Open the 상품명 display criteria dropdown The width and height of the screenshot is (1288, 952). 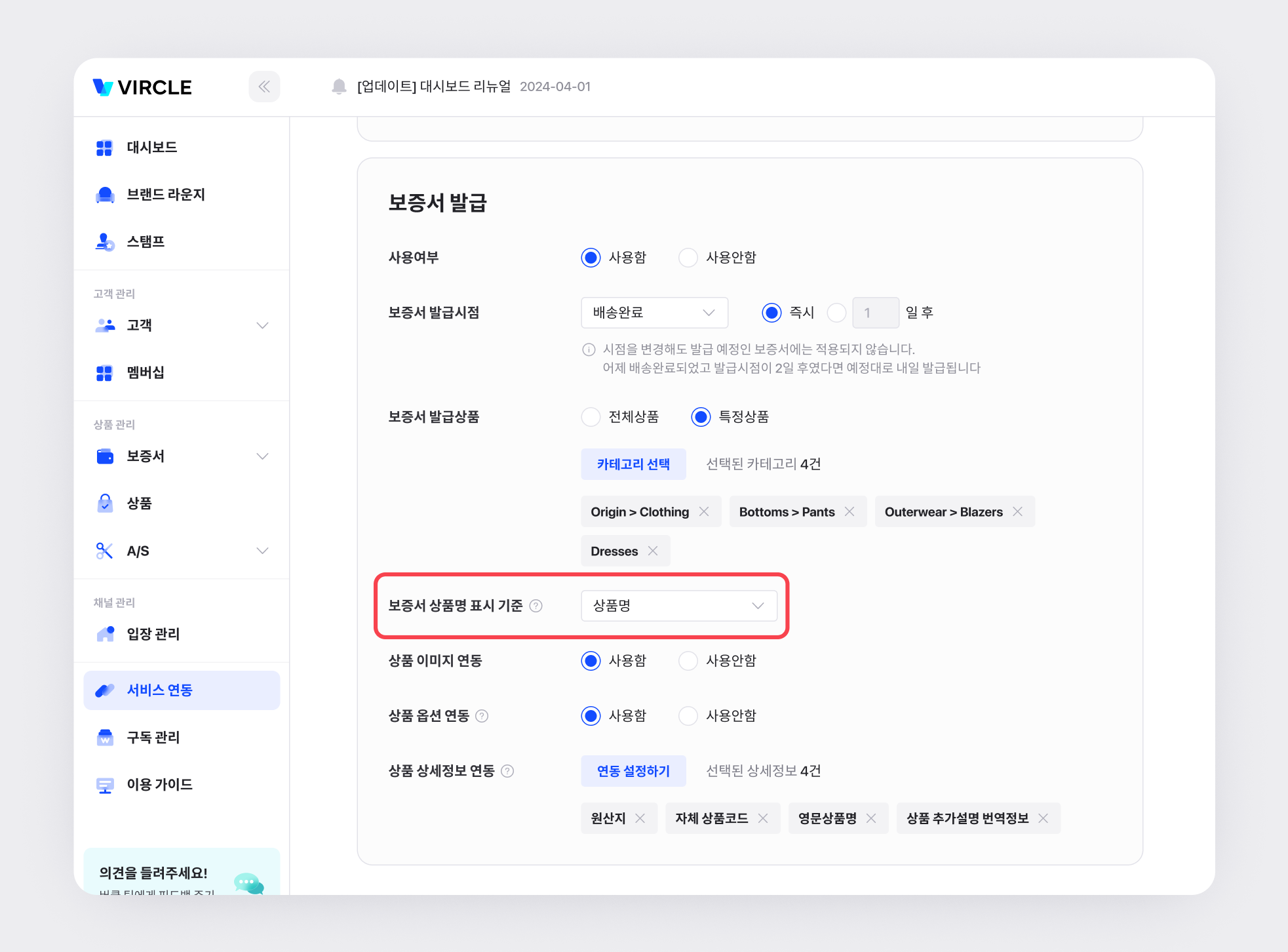click(x=678, y=606)
